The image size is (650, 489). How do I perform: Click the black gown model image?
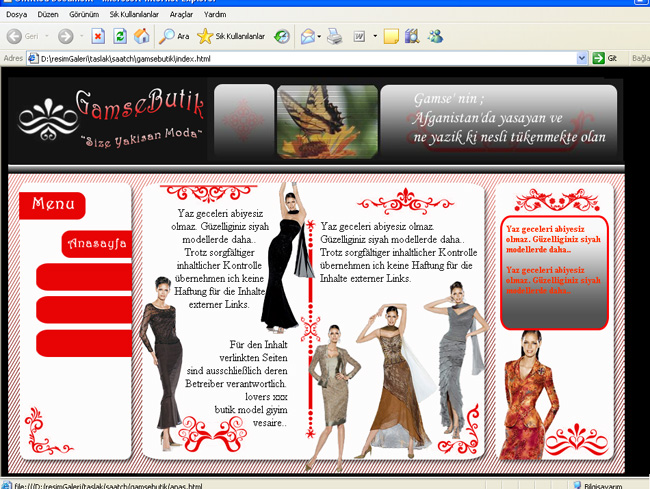click(287, 257)
